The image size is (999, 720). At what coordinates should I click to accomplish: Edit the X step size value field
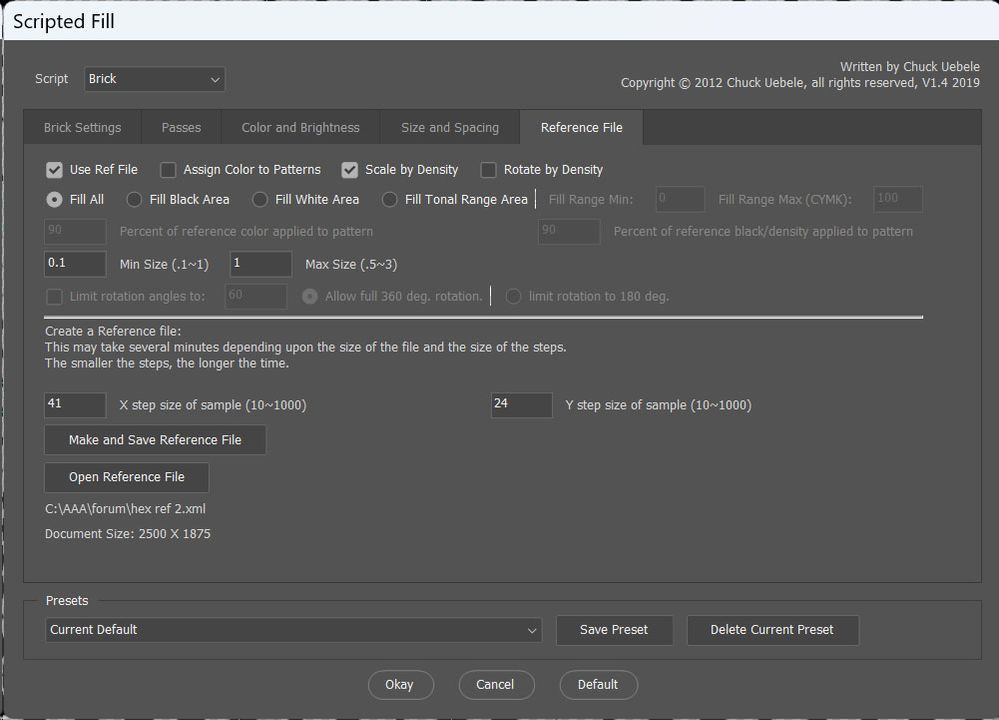(x=74, y=405)
